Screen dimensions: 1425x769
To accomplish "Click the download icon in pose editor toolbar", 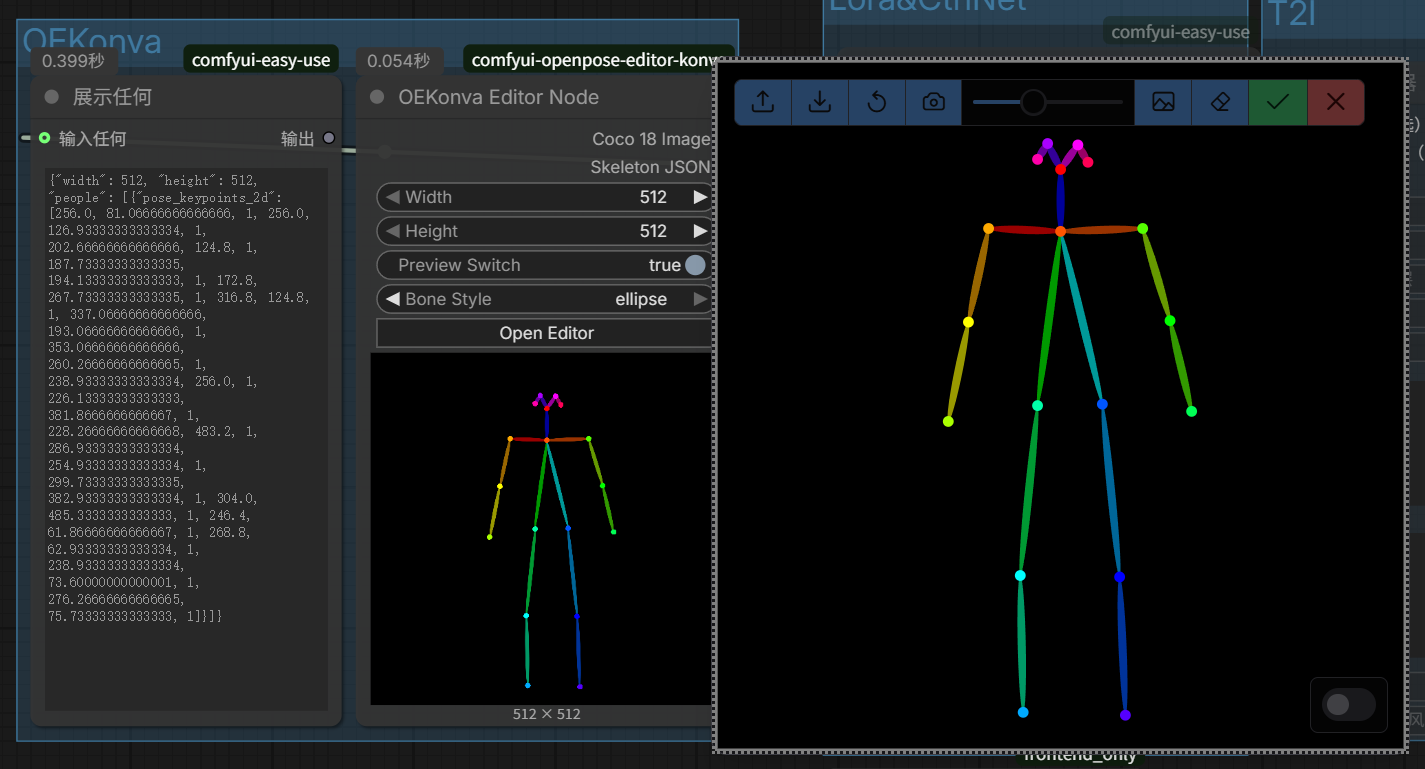I will click(x=820, y=102).
